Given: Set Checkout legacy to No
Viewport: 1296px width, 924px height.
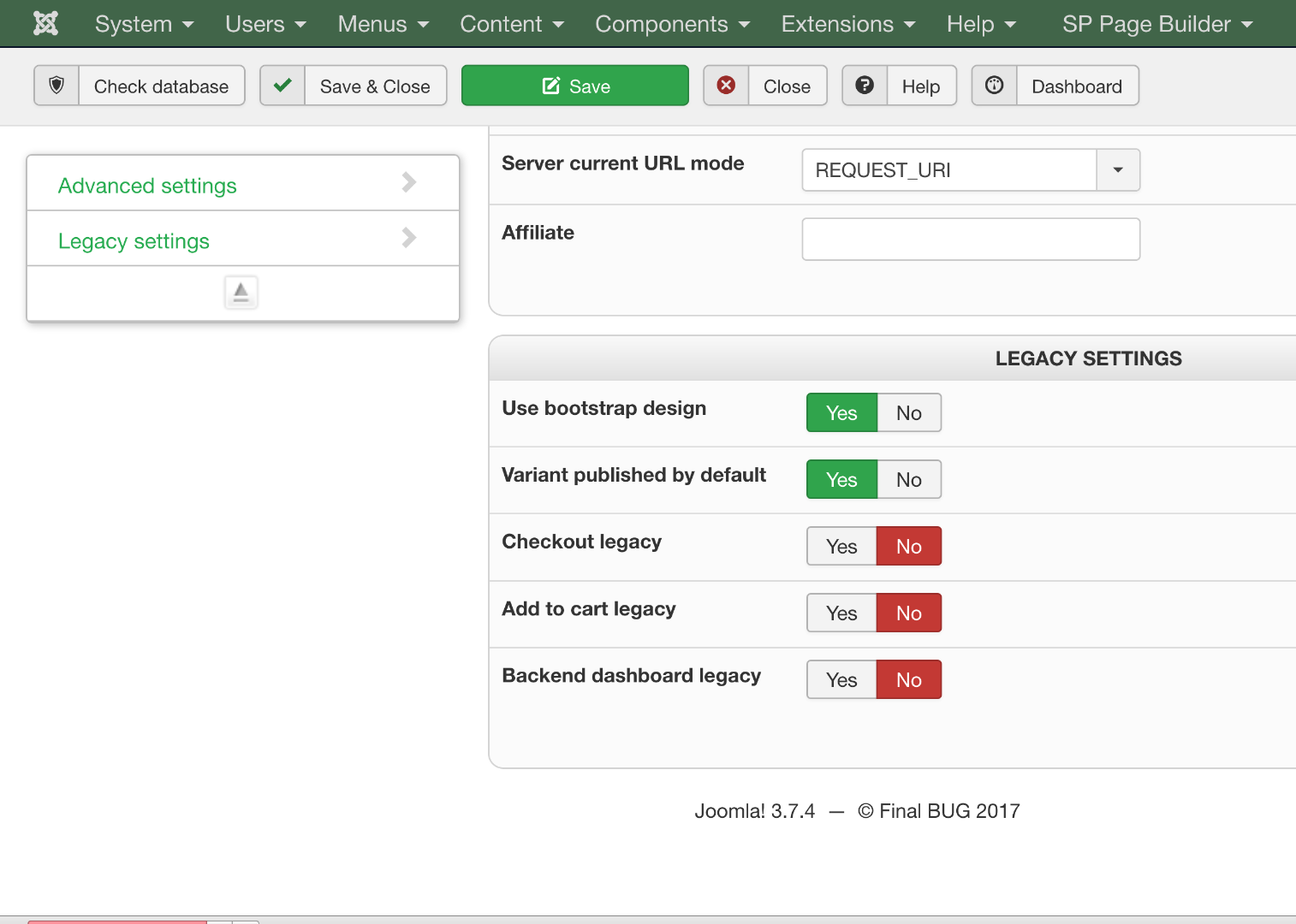Looking at the screenshot, I should (909, 547).
